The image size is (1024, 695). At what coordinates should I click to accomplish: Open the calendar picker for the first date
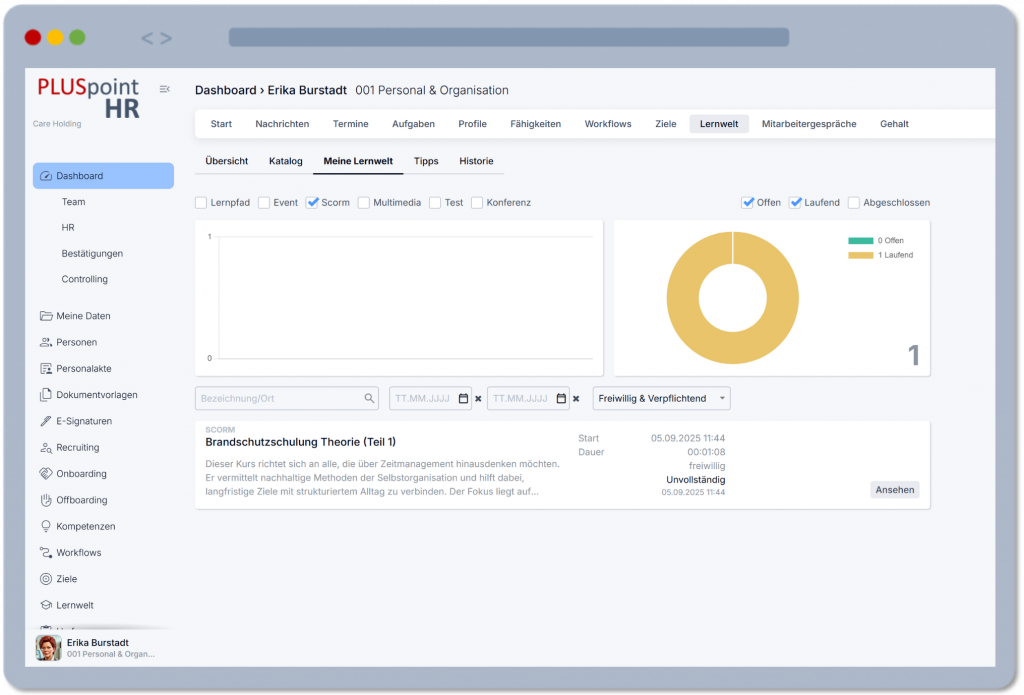point(462,398)
